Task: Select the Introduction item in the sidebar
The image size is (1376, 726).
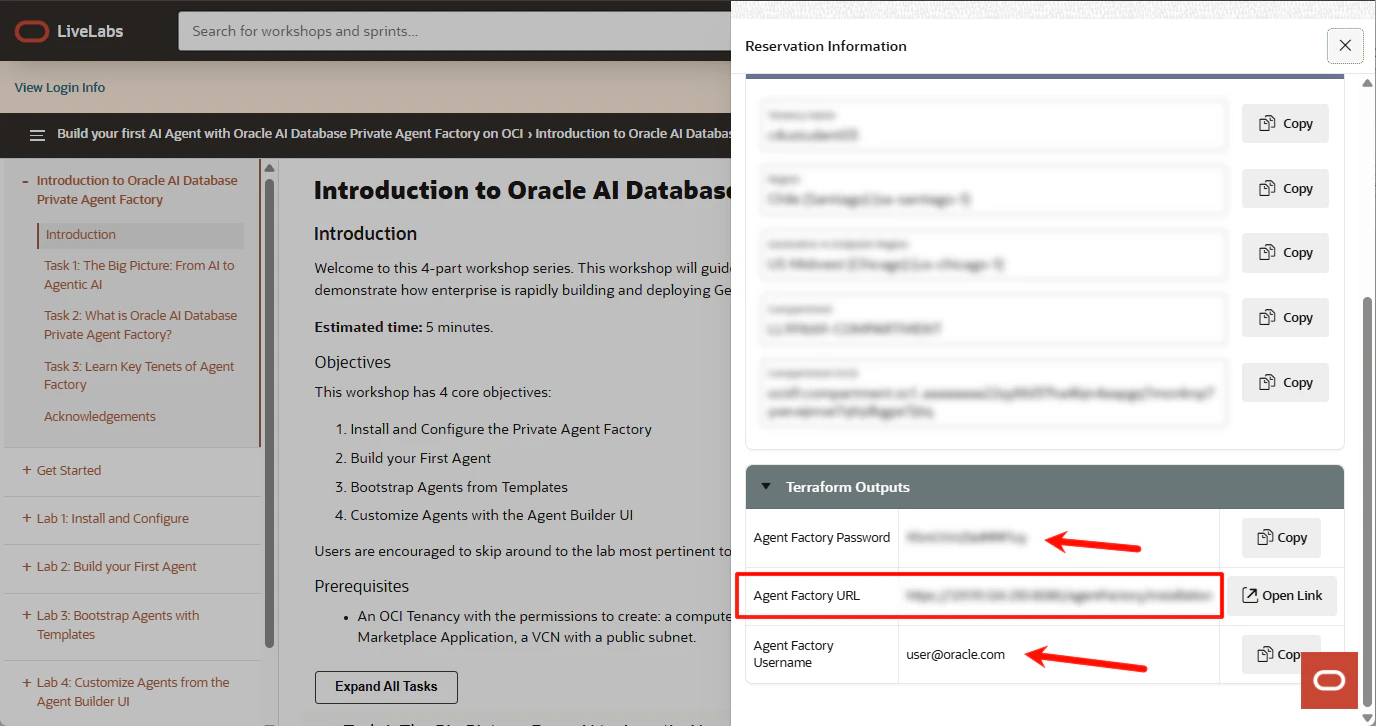Action: [x=141, y=235]
